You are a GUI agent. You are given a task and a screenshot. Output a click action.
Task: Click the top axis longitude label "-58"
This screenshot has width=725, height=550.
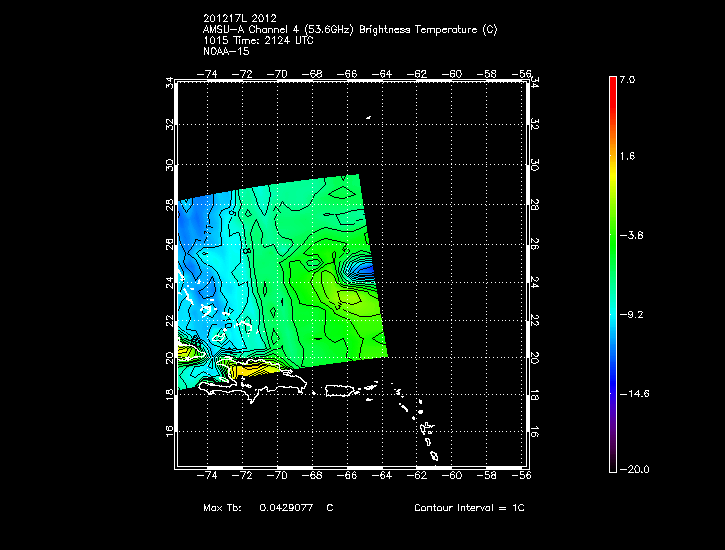(486, 74)
